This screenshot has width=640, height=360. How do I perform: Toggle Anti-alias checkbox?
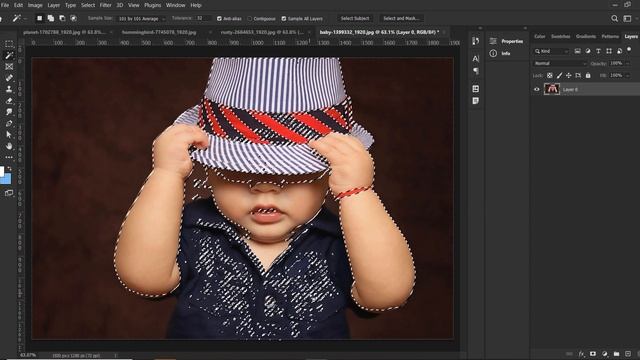click(x=219, y=19)
